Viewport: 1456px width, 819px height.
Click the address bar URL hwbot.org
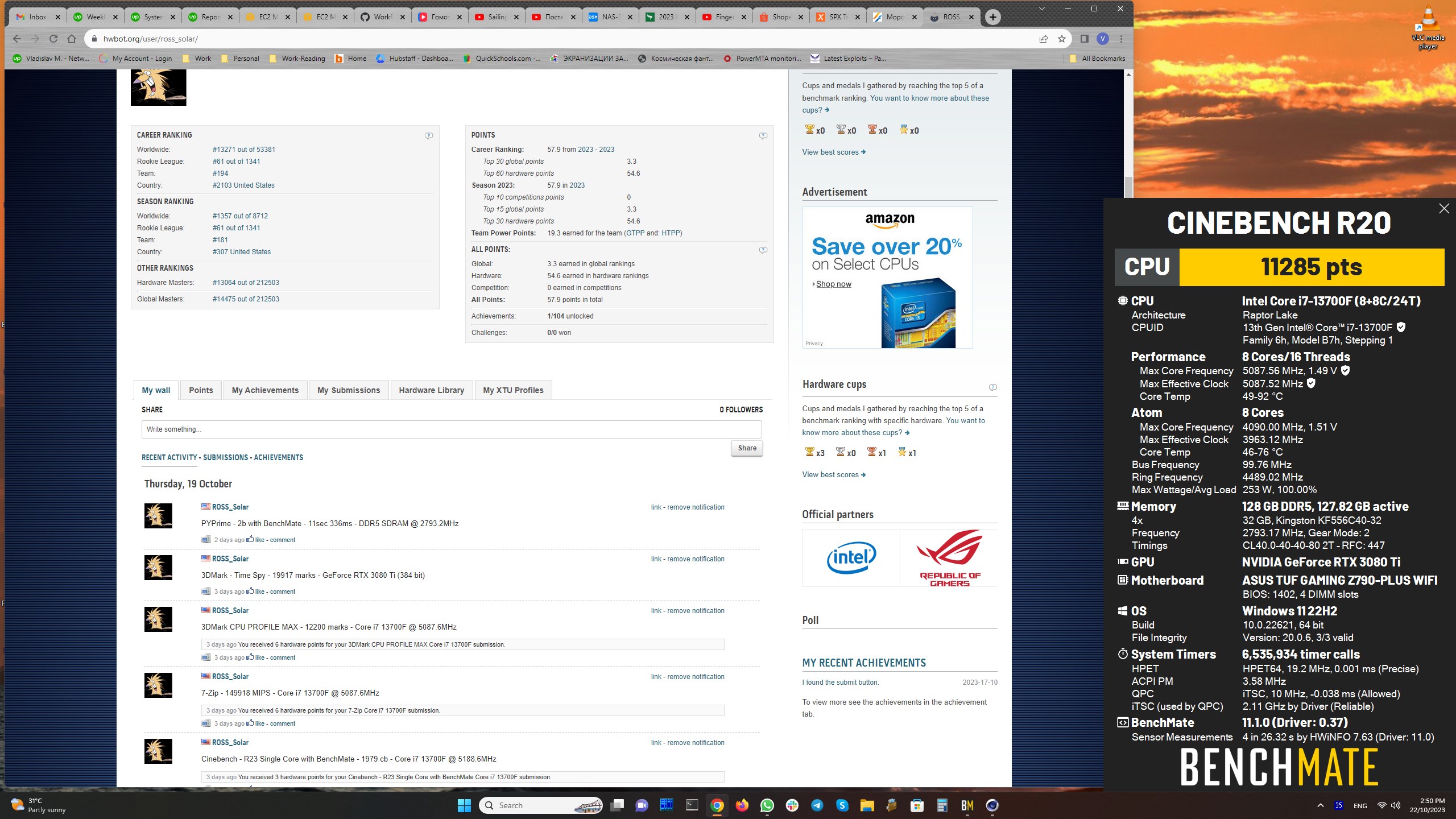pos(151,39)
